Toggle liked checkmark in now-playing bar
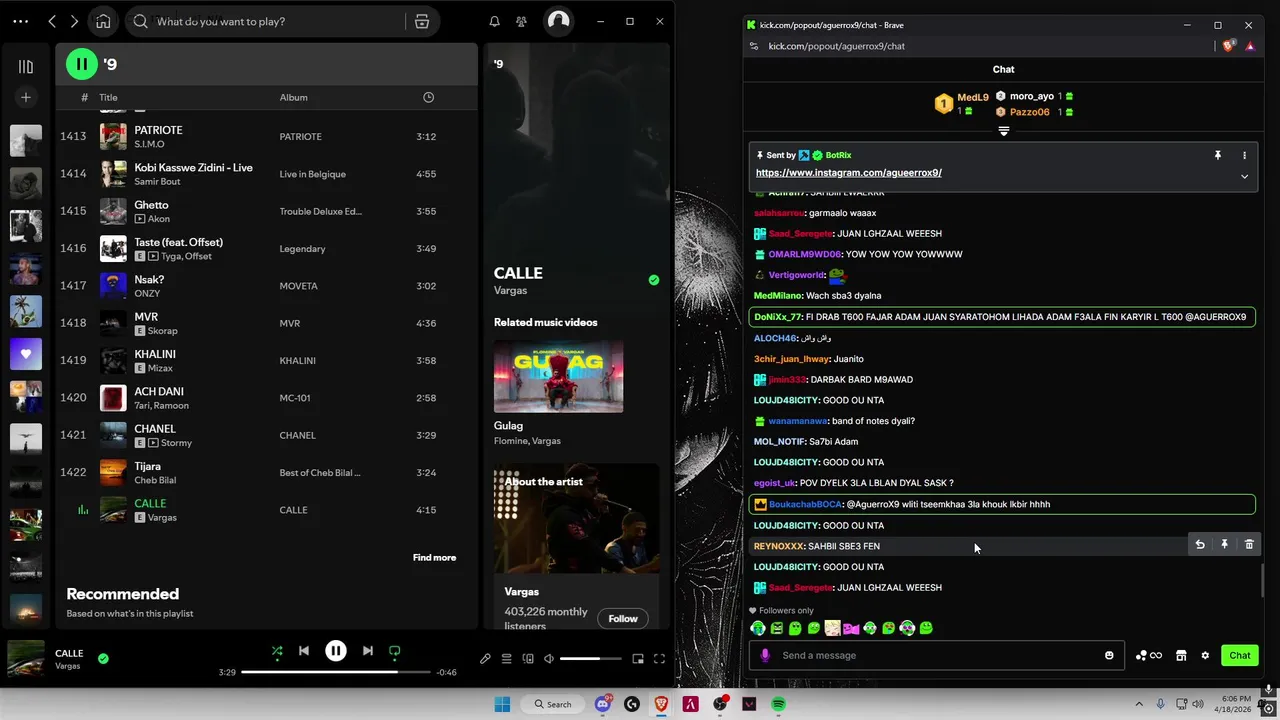The height and width of the screenshot is (720, 1280). (103, 659)
